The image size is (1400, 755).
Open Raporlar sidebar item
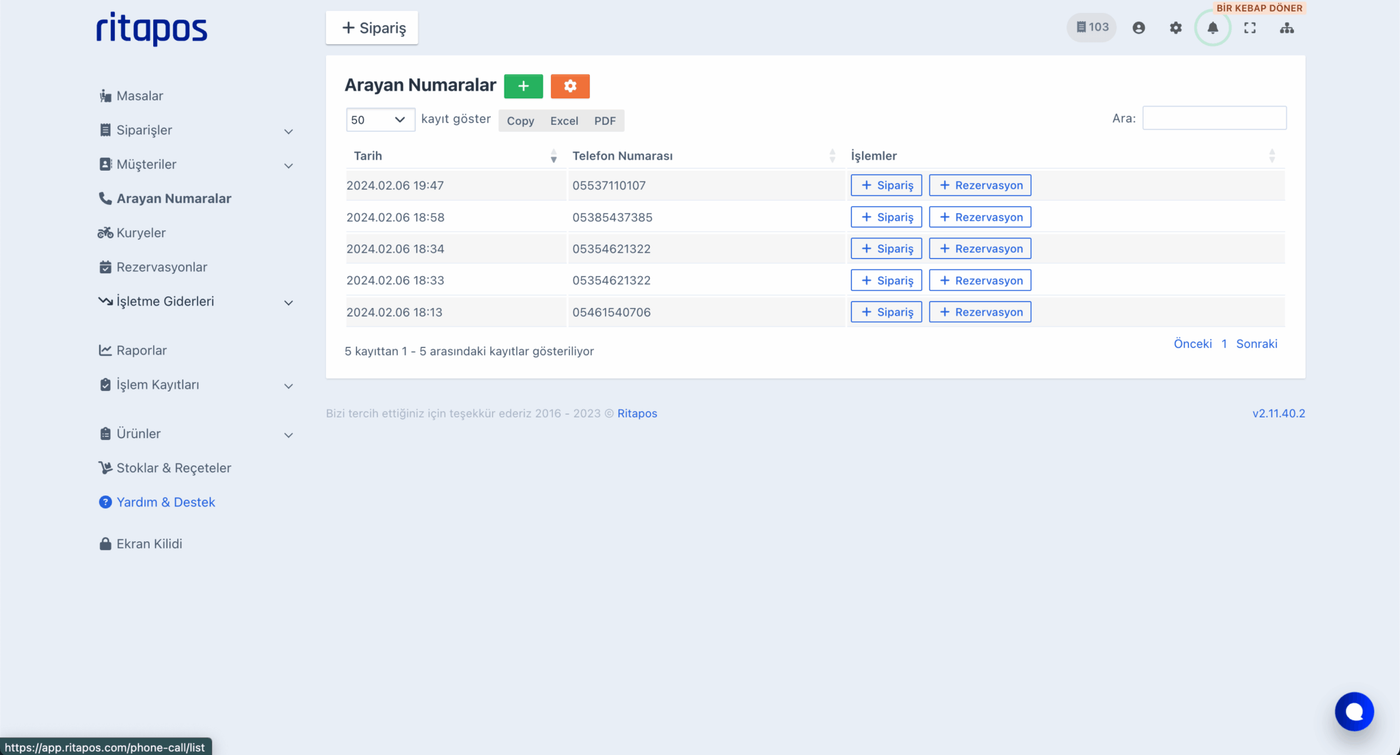[141, 350]
